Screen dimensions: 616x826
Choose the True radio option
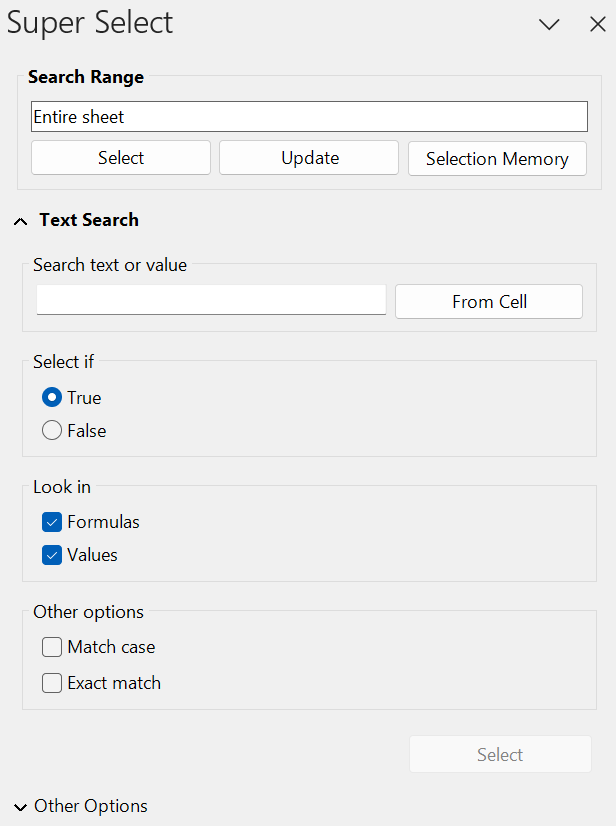tap(52, 398)
